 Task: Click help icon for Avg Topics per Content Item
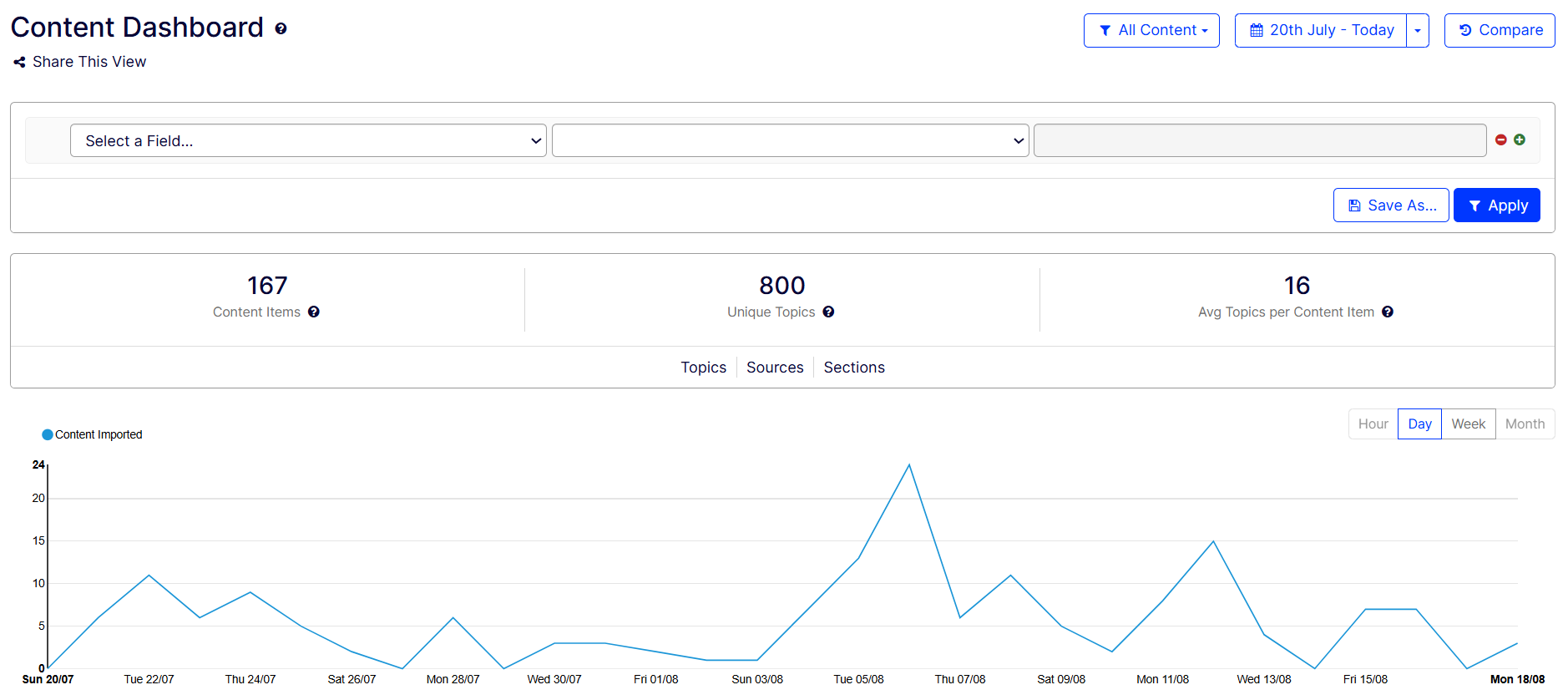(x=1387, y=312)
